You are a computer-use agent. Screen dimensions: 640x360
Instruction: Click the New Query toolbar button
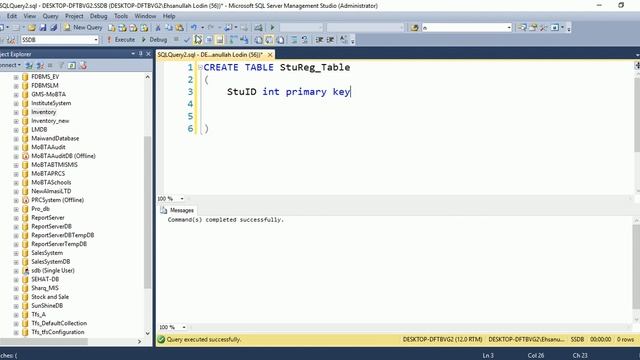83,27
